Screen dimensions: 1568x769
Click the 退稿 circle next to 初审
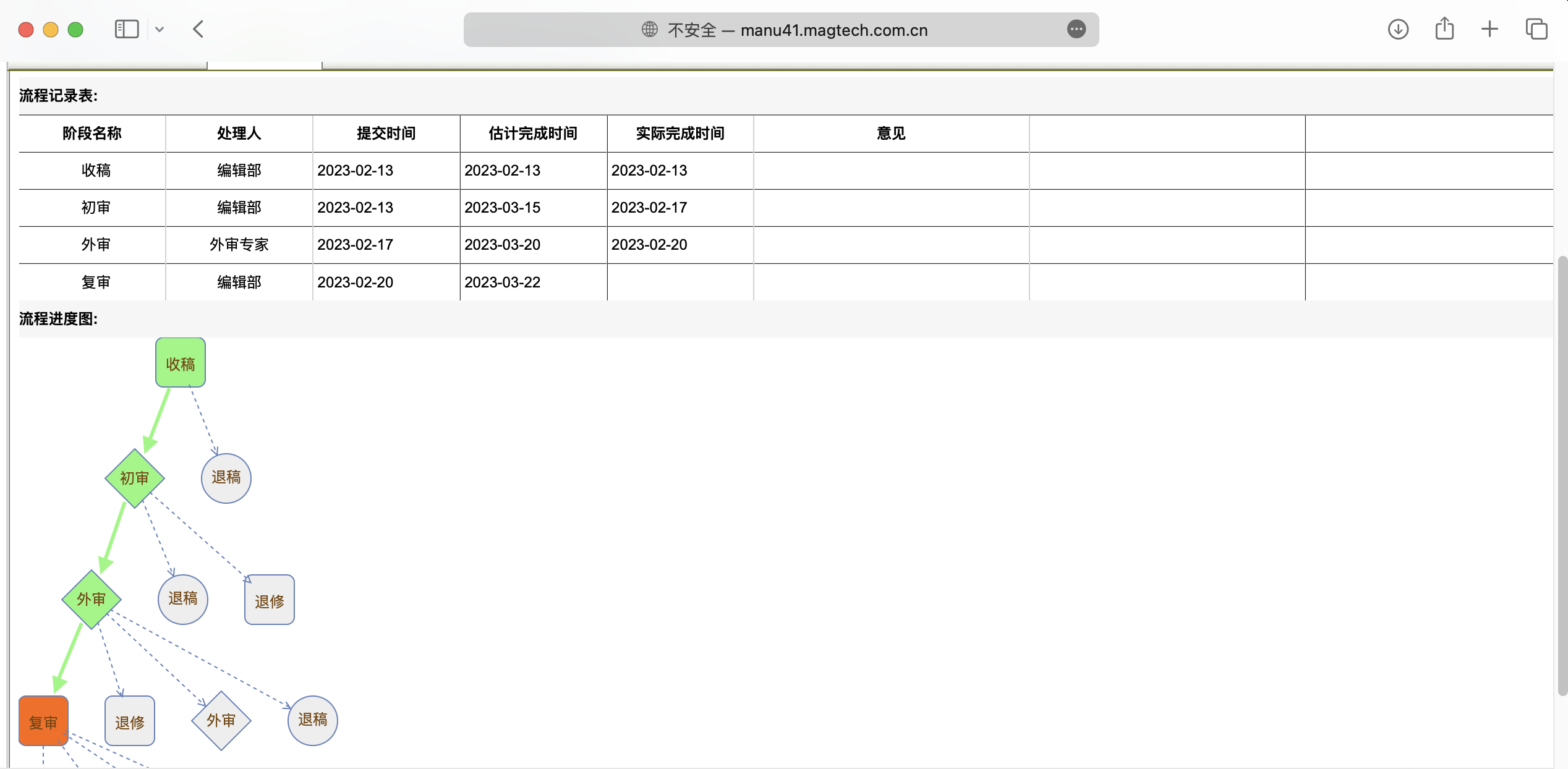click(226, 478)
